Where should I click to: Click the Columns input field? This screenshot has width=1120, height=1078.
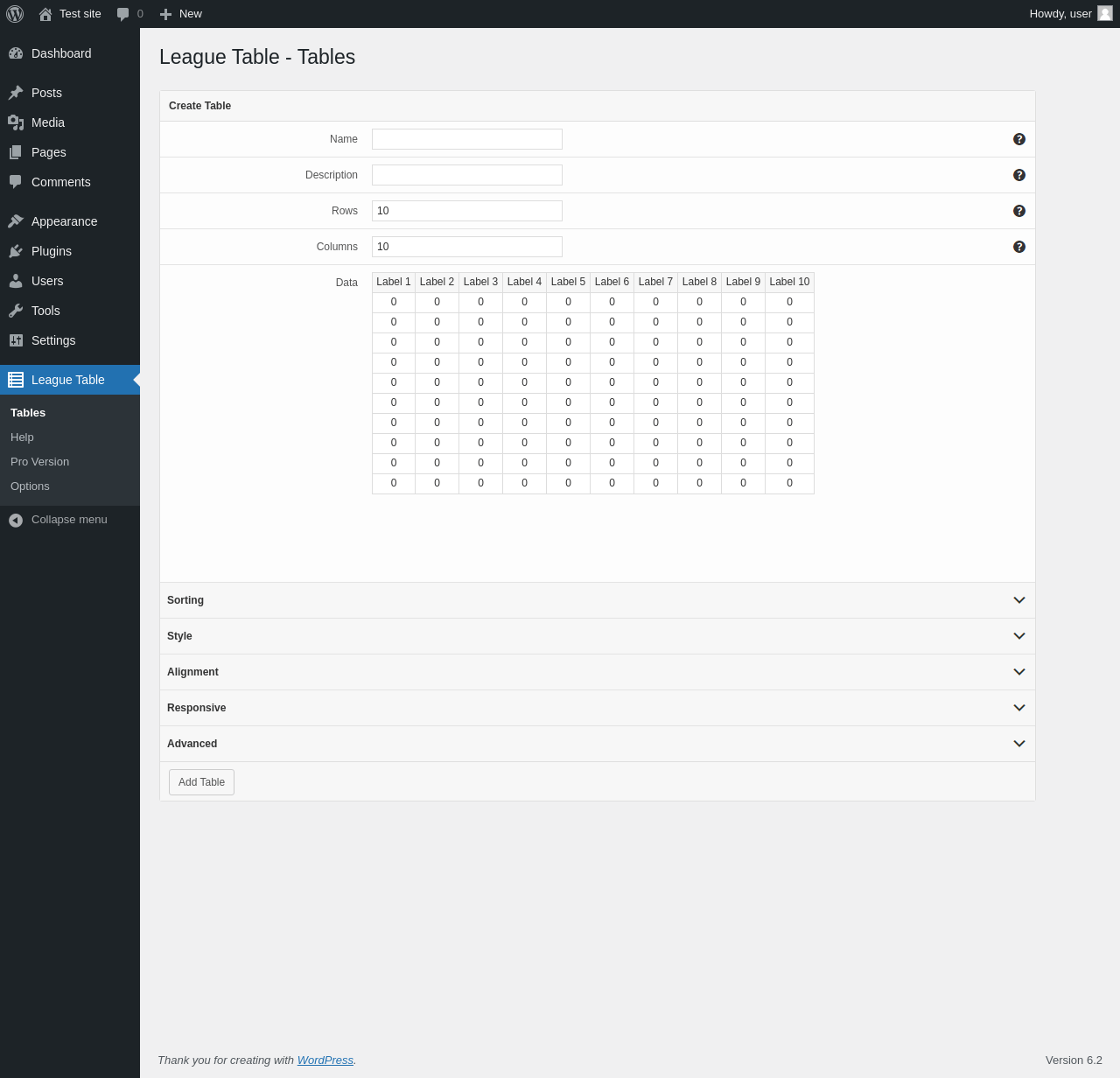(x=467, y=247)
